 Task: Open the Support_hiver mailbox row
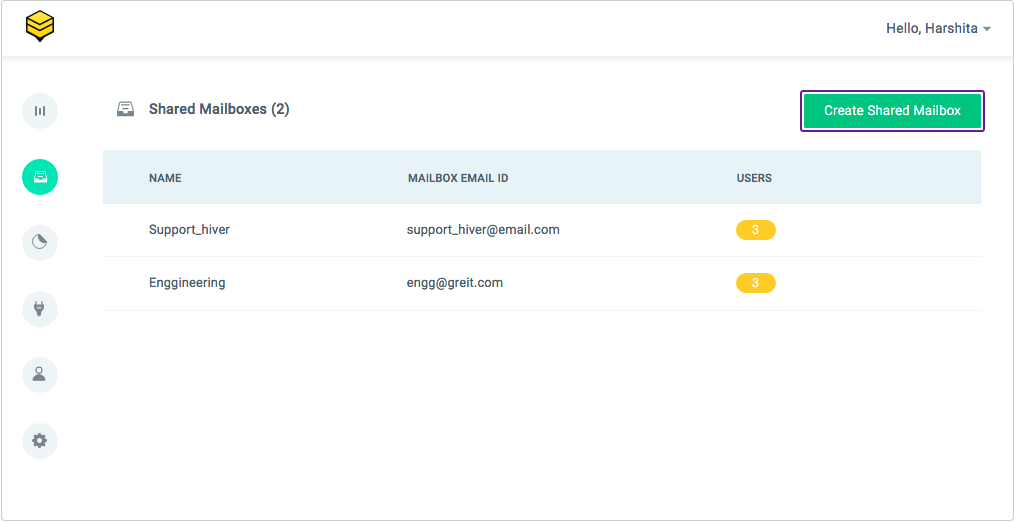[542, 230]
